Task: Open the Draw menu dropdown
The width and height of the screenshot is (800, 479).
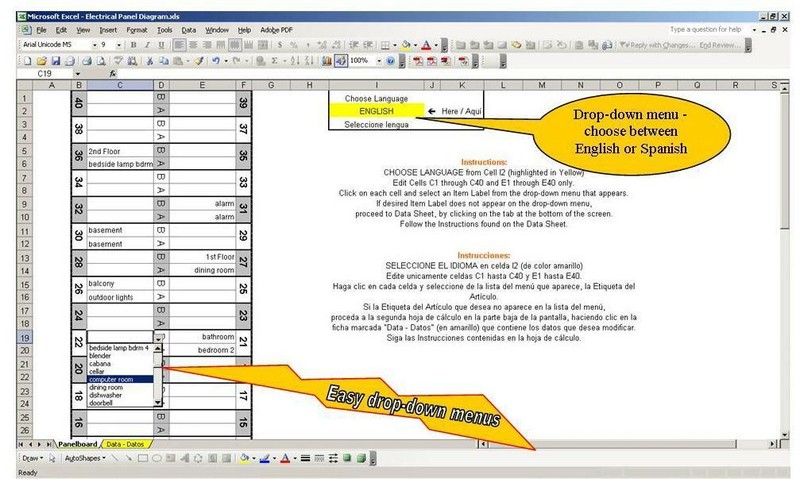Action: [33, 459]
